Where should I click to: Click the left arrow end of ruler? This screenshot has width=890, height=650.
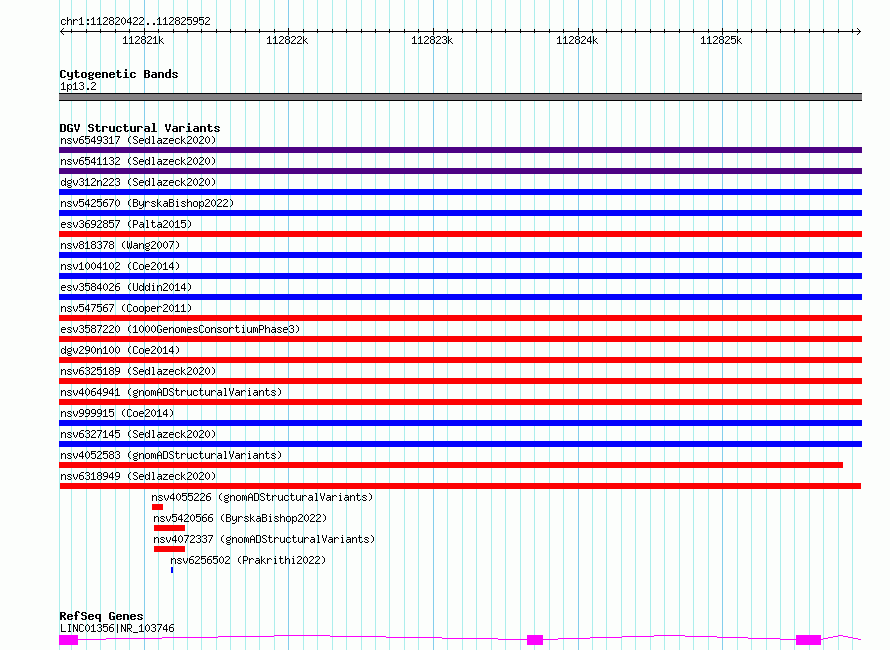click(x=62, y=32)
